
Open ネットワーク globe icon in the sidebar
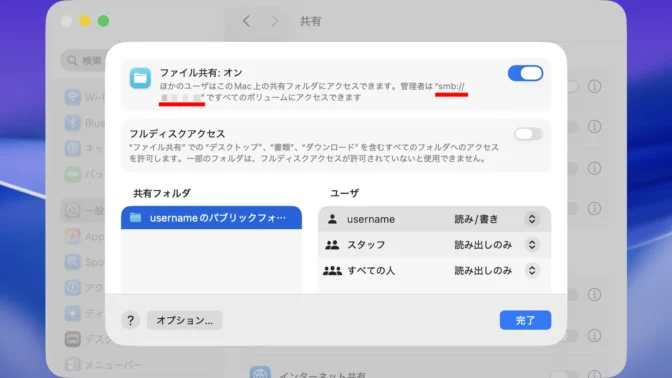click(73, 149)
